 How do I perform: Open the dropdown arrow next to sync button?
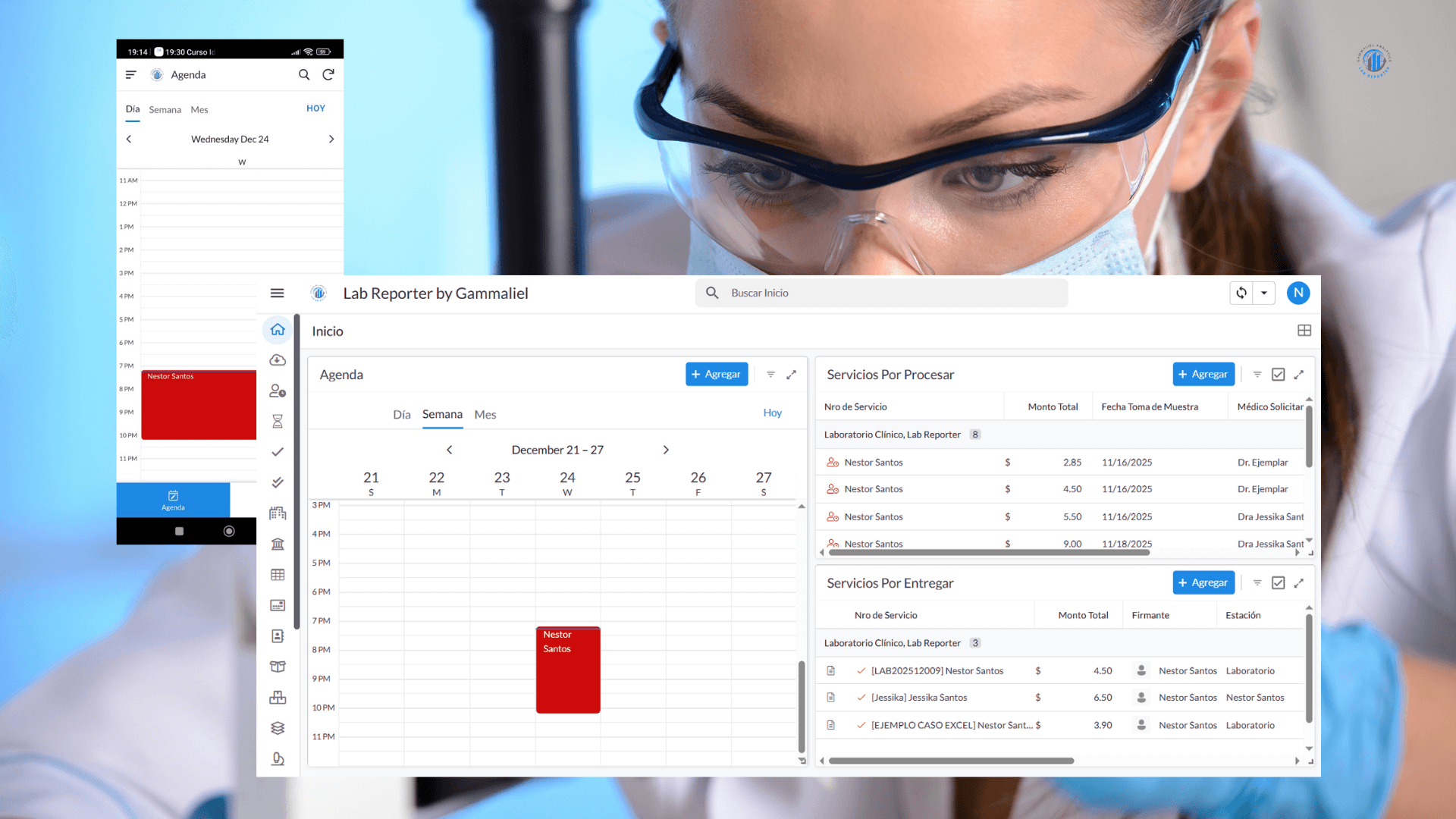point(1264,293)
